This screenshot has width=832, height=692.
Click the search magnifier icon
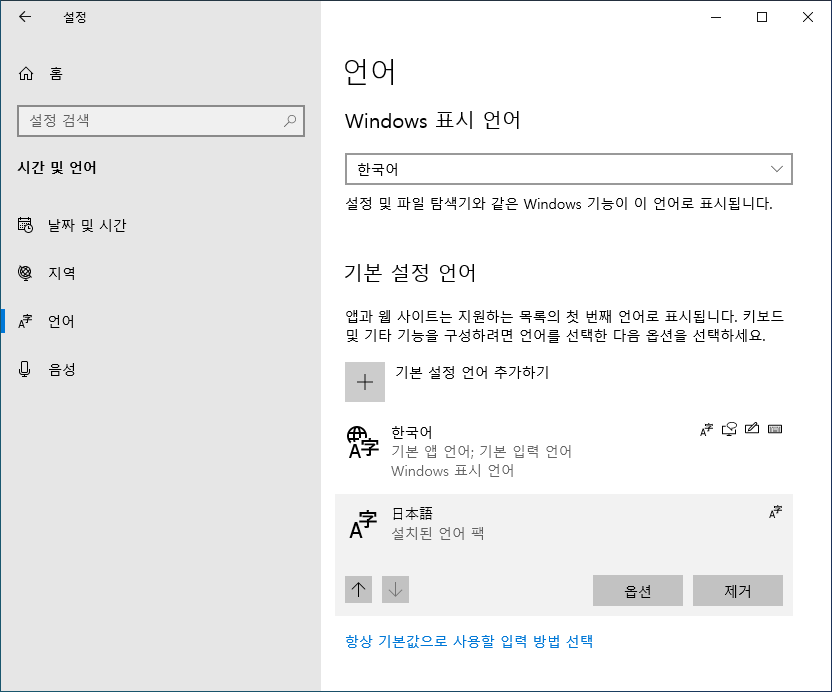290,121
